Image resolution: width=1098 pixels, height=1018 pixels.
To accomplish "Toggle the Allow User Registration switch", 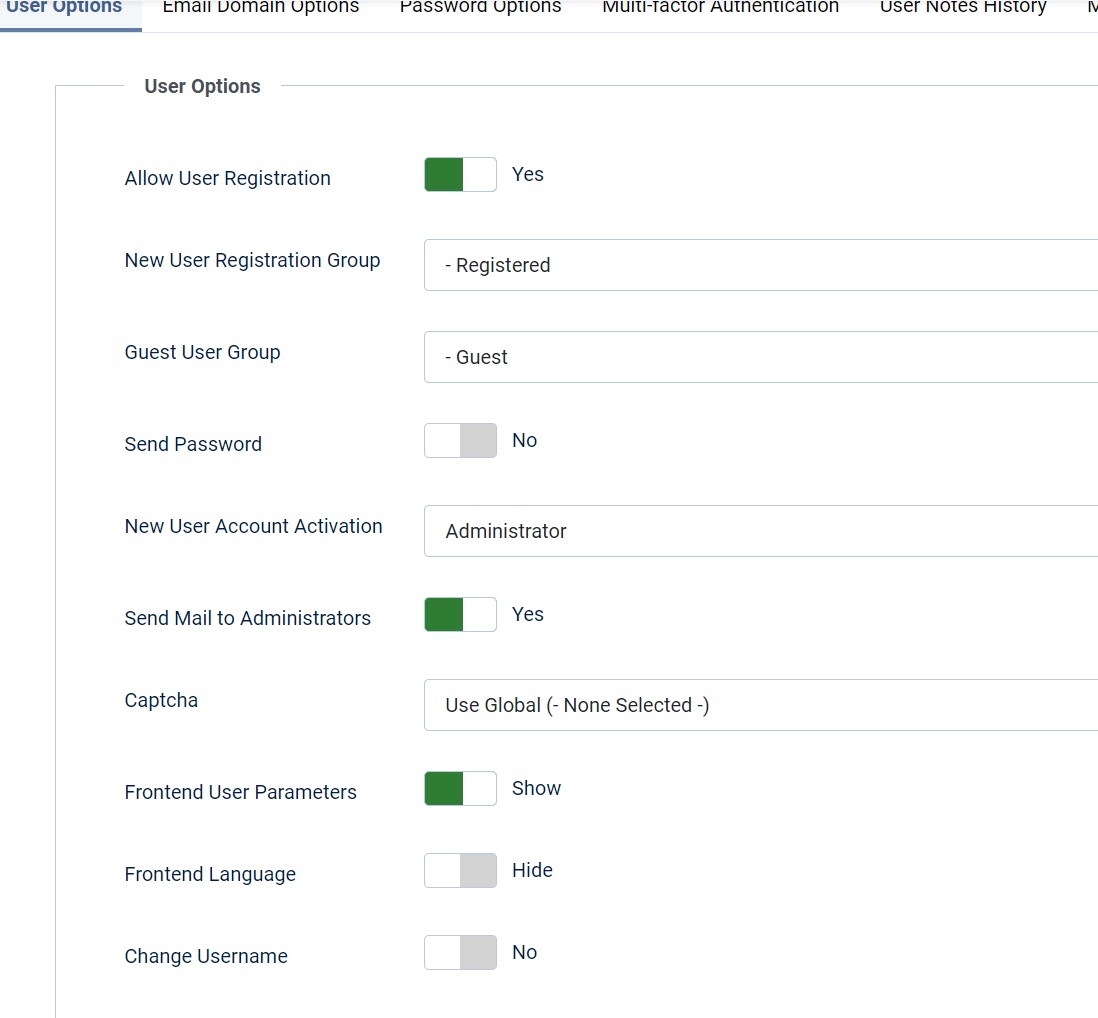I will point(460,175).
